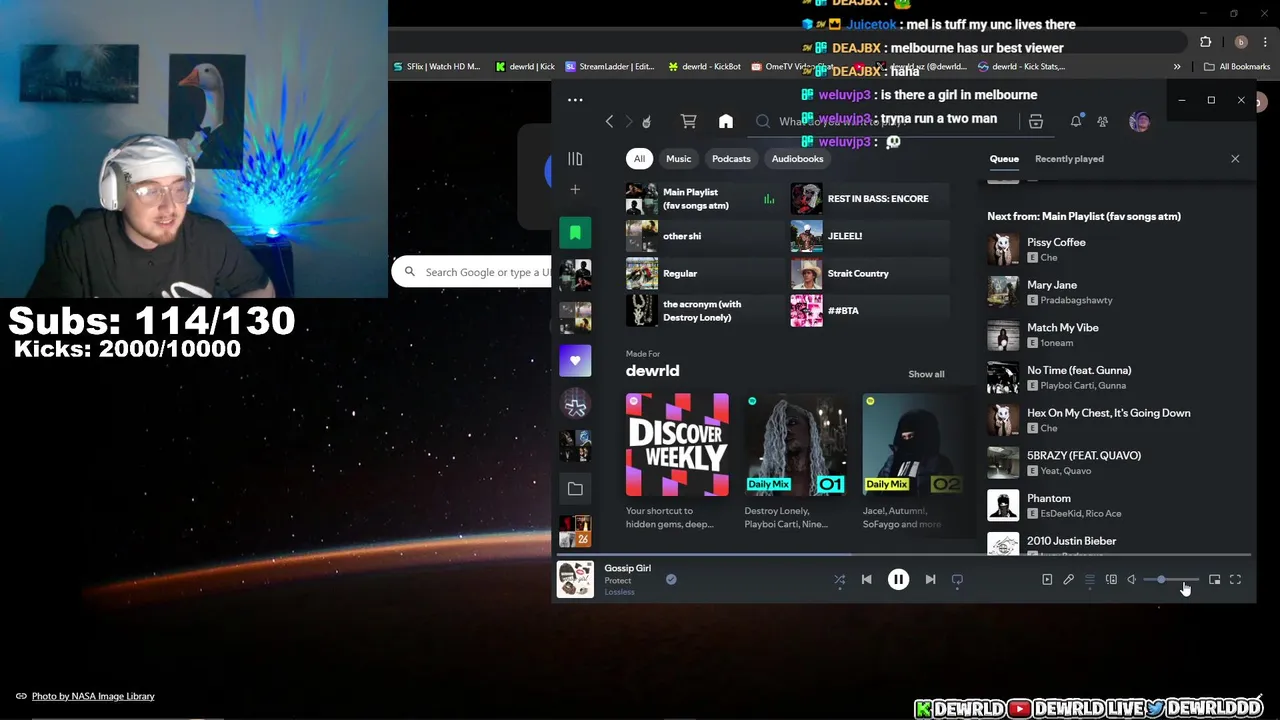Go to Spotify Home
The image size is (1280, 720).
(726, 122)
